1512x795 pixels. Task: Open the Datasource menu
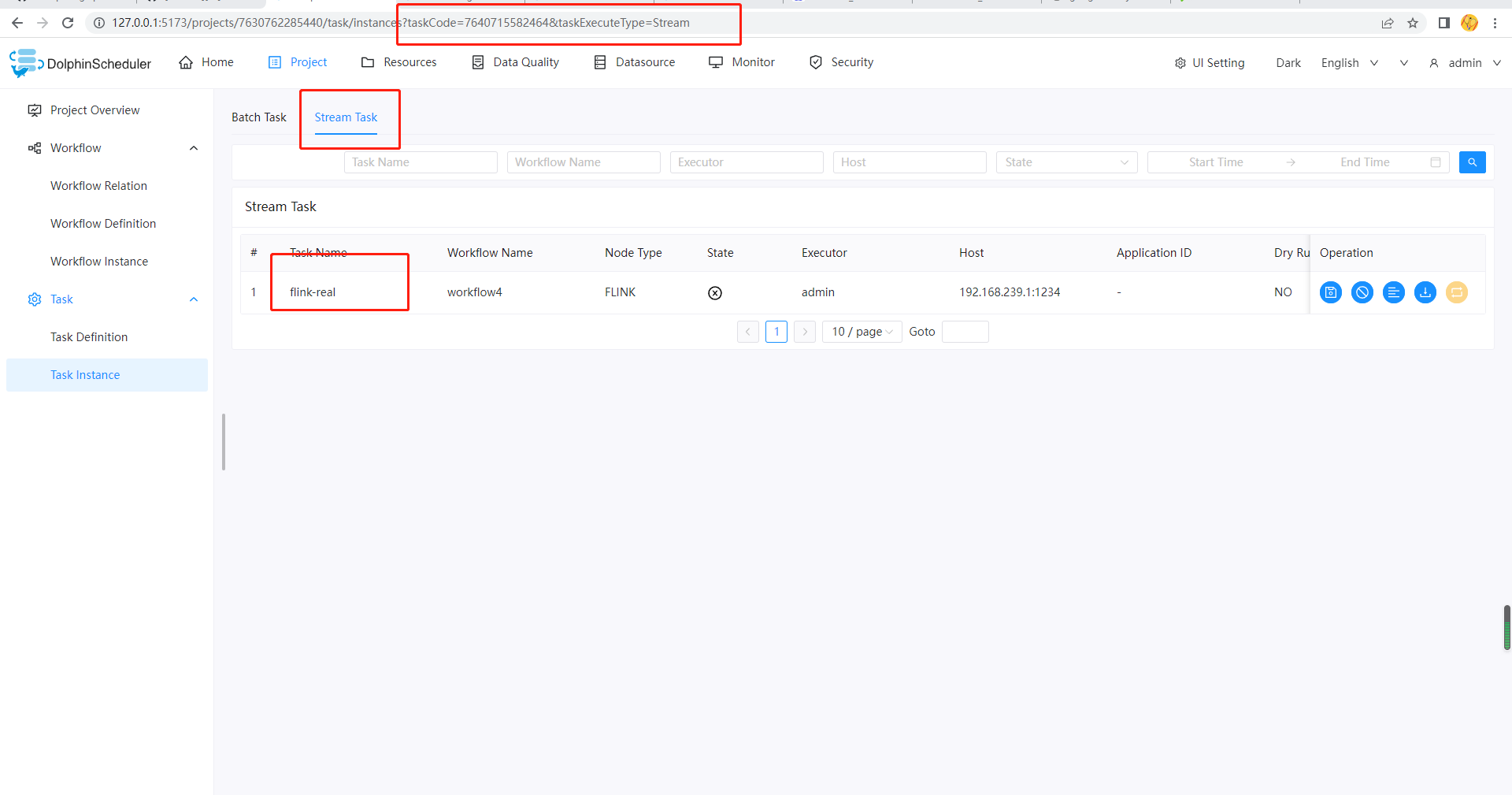tap(634, 62)
